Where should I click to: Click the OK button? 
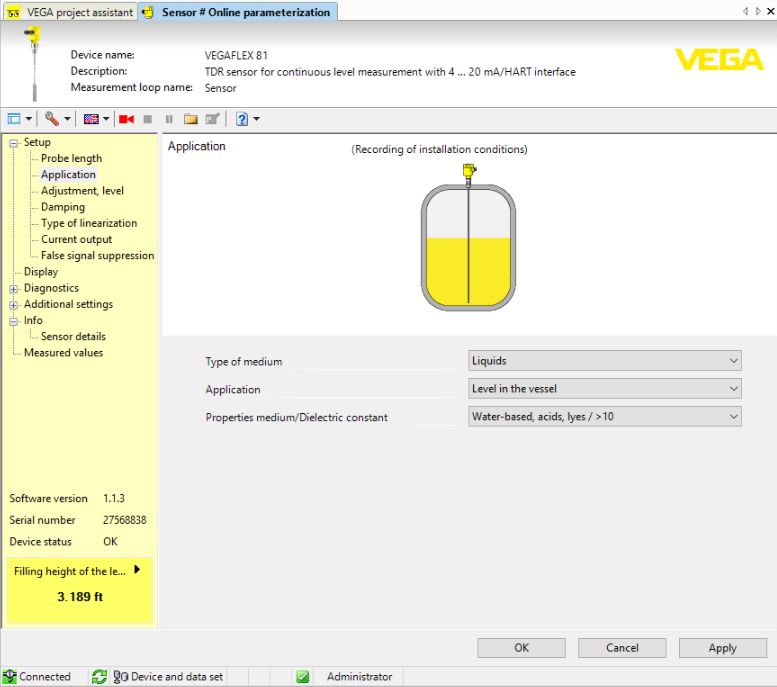(x=521, y=648)
